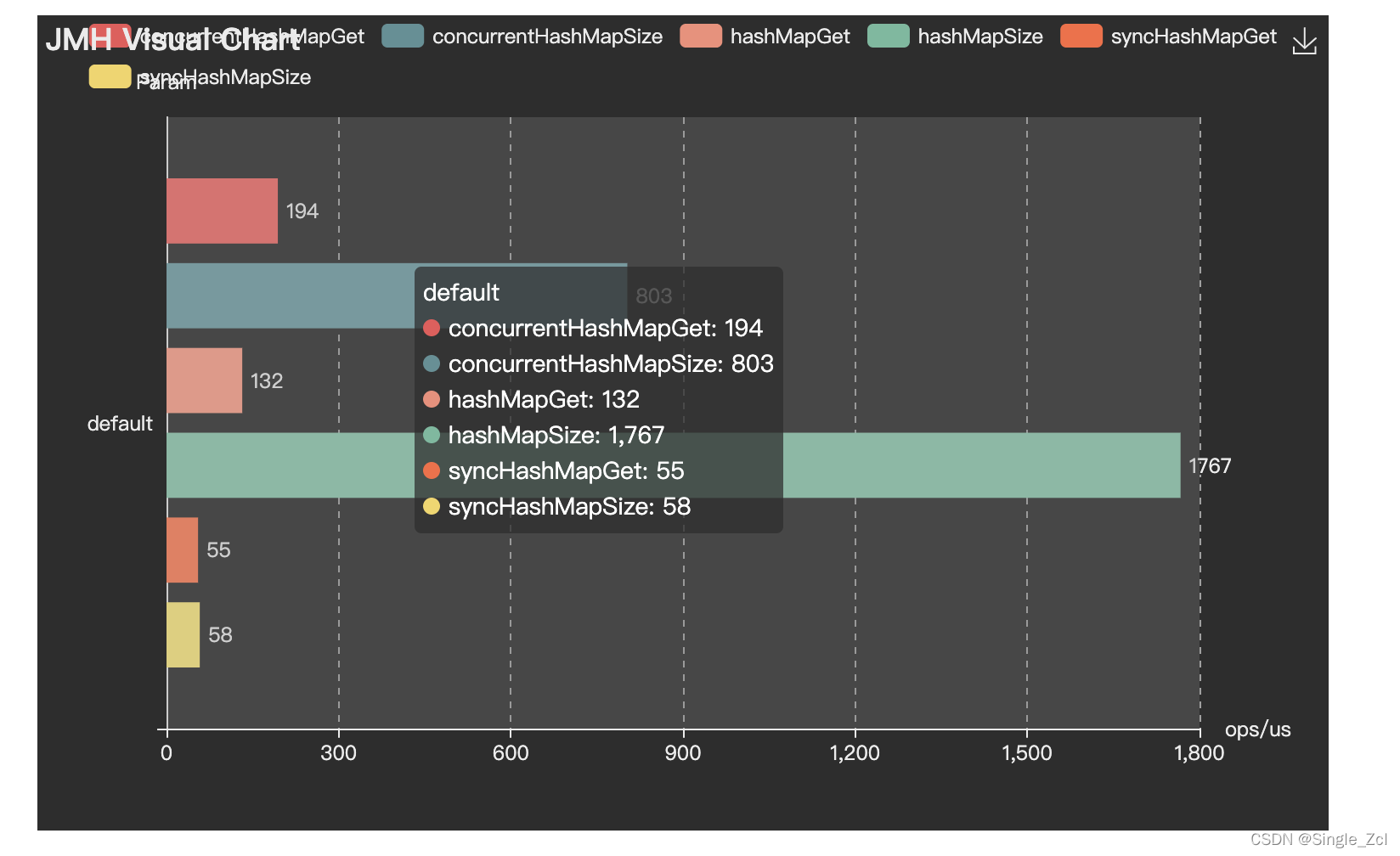Click the '1,800' x-axis tick label
This screenshot has width=1400, height=856.
(x=1199, y=753)
